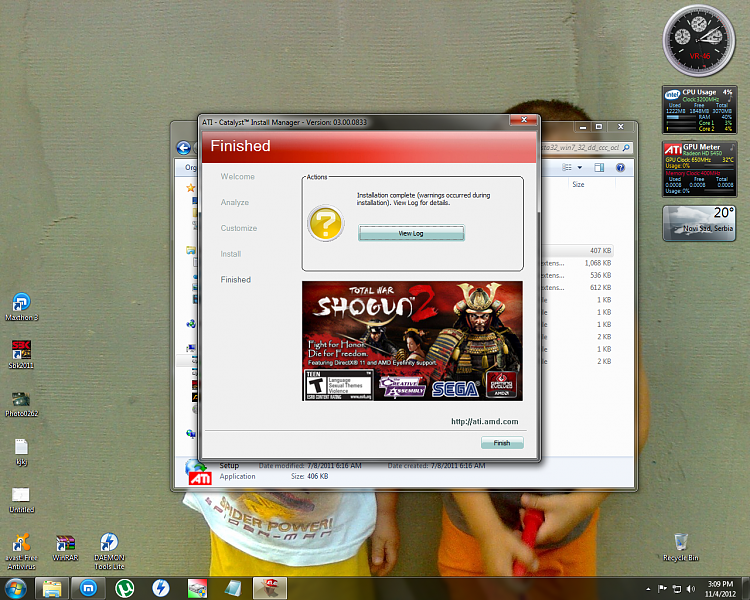This screenshot has height=600, width=750.
Task: Click the Explorer back arrow button
Action: 184,148
